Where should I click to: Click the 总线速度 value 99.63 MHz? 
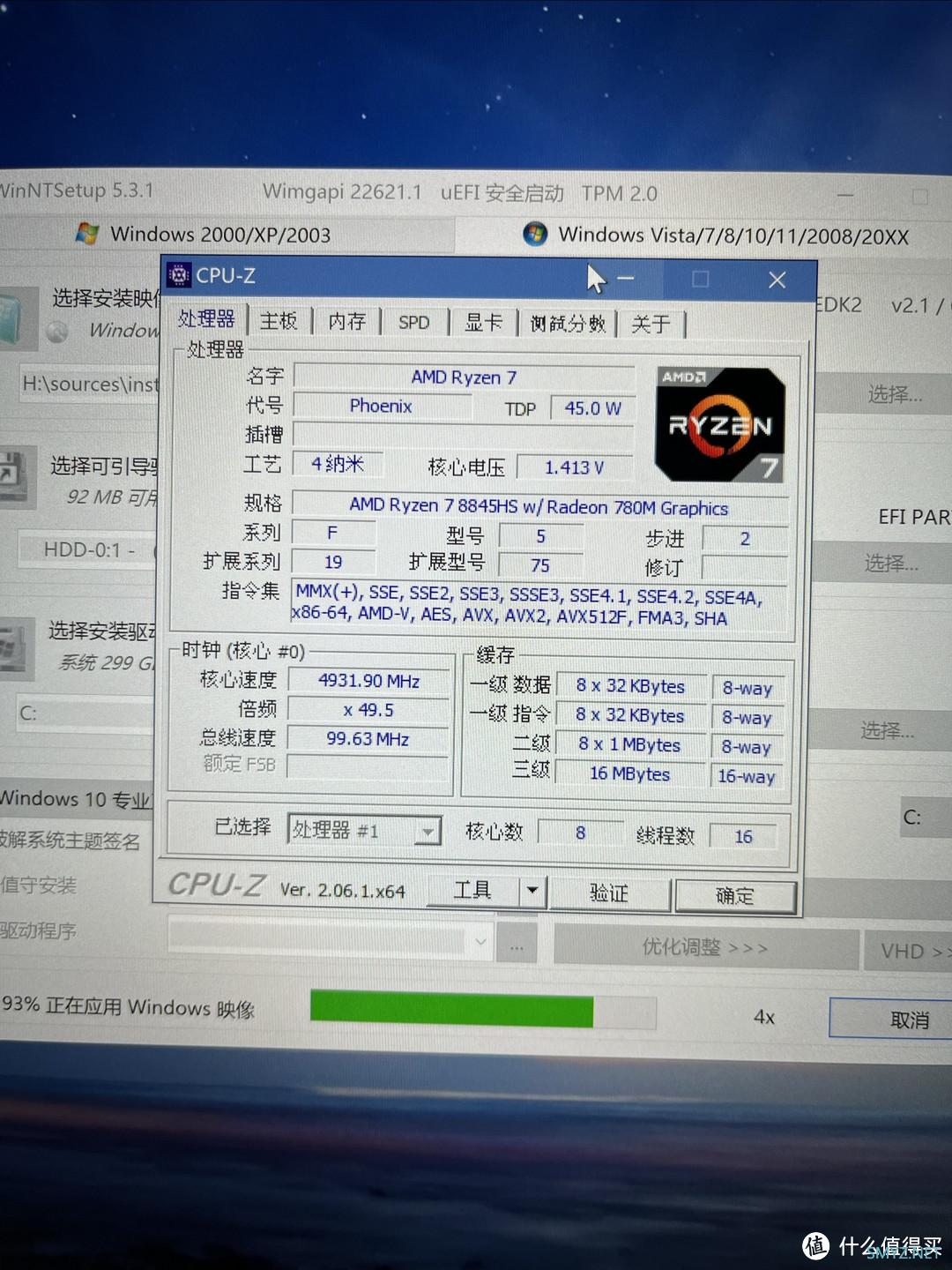(368, 739)
